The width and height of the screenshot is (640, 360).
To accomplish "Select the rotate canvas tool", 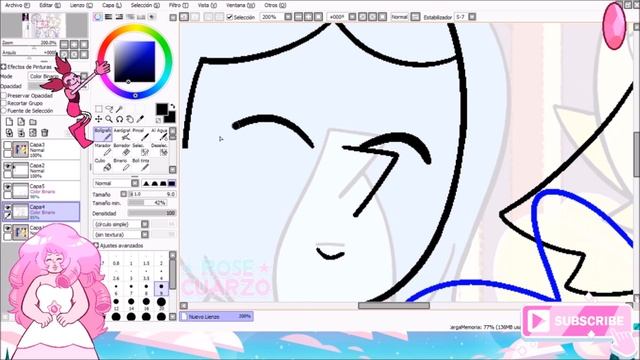I will (x=119, y=119).
